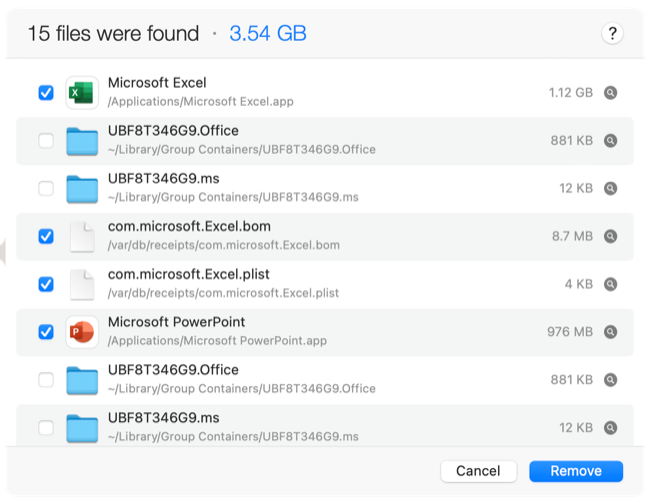Uncheck the Microsoft PowerPoint checkbox

pos(46,332)
